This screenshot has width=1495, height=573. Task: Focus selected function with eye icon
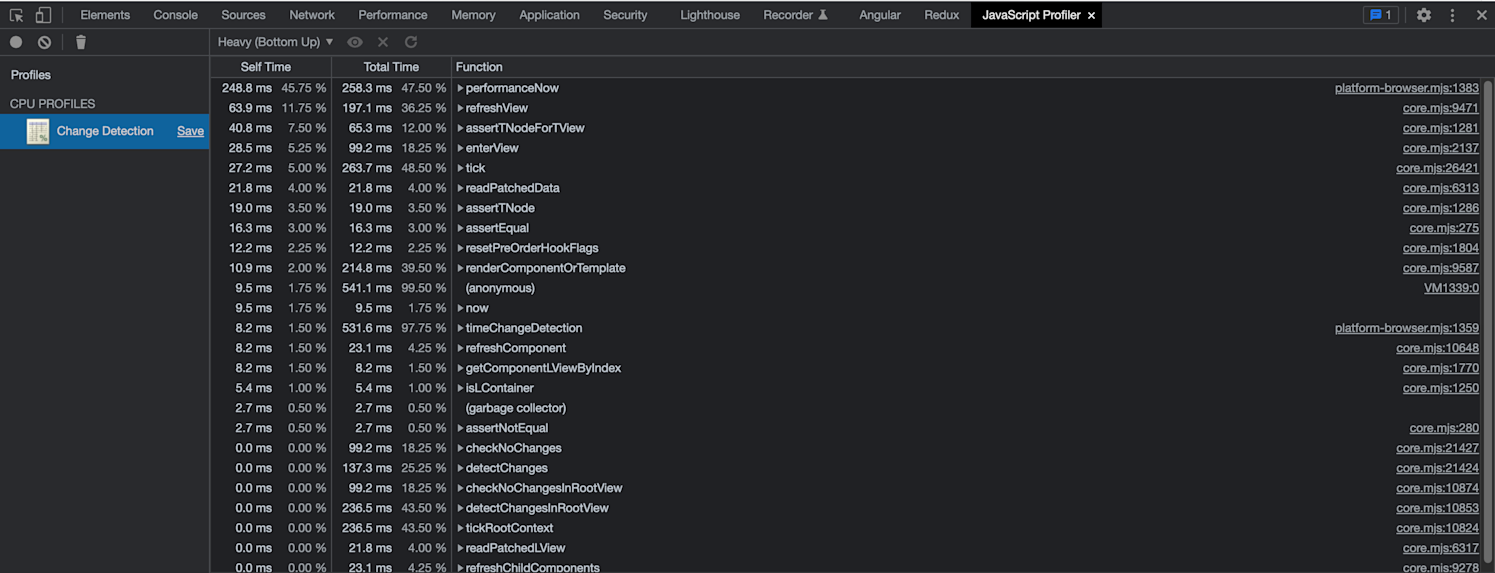pyautogui.click(x=354, y=42)
